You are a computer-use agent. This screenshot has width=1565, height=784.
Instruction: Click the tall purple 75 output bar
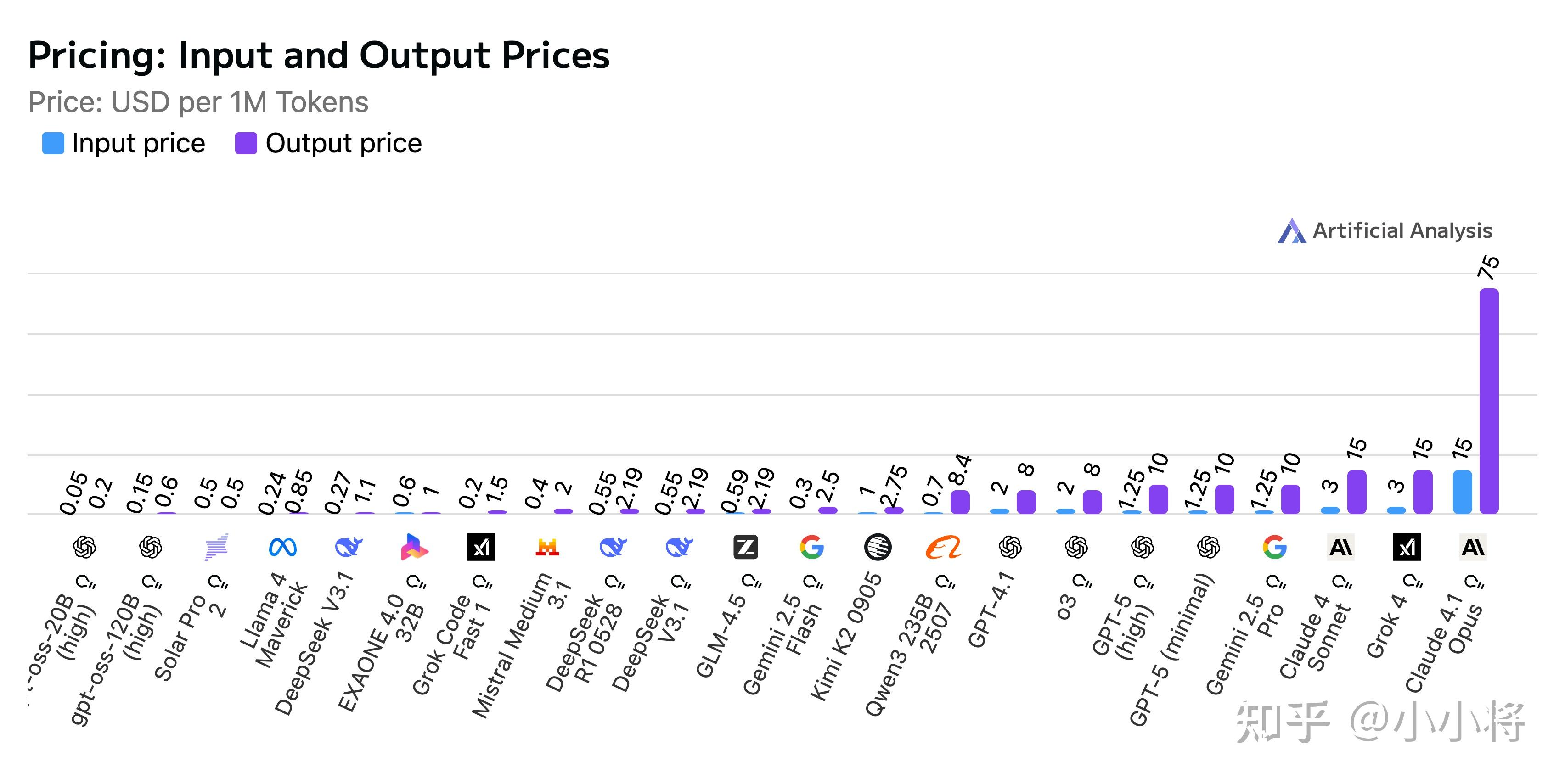tap(1489, 401)
